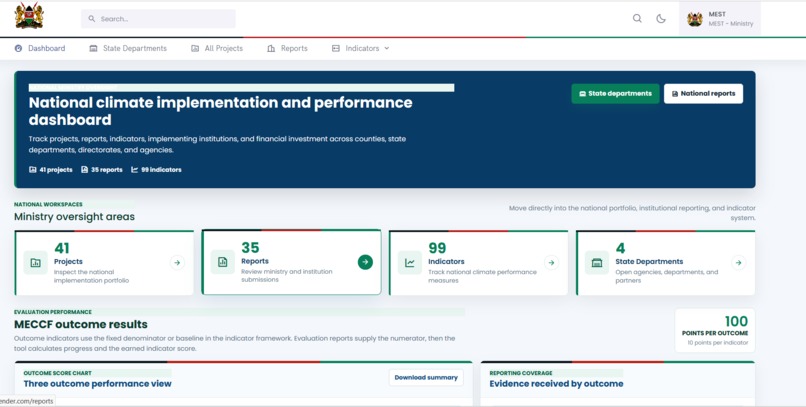This screenshot has height=407, width=806.
Task: Click the Download summary button
Action: click(x=426, y=377)
